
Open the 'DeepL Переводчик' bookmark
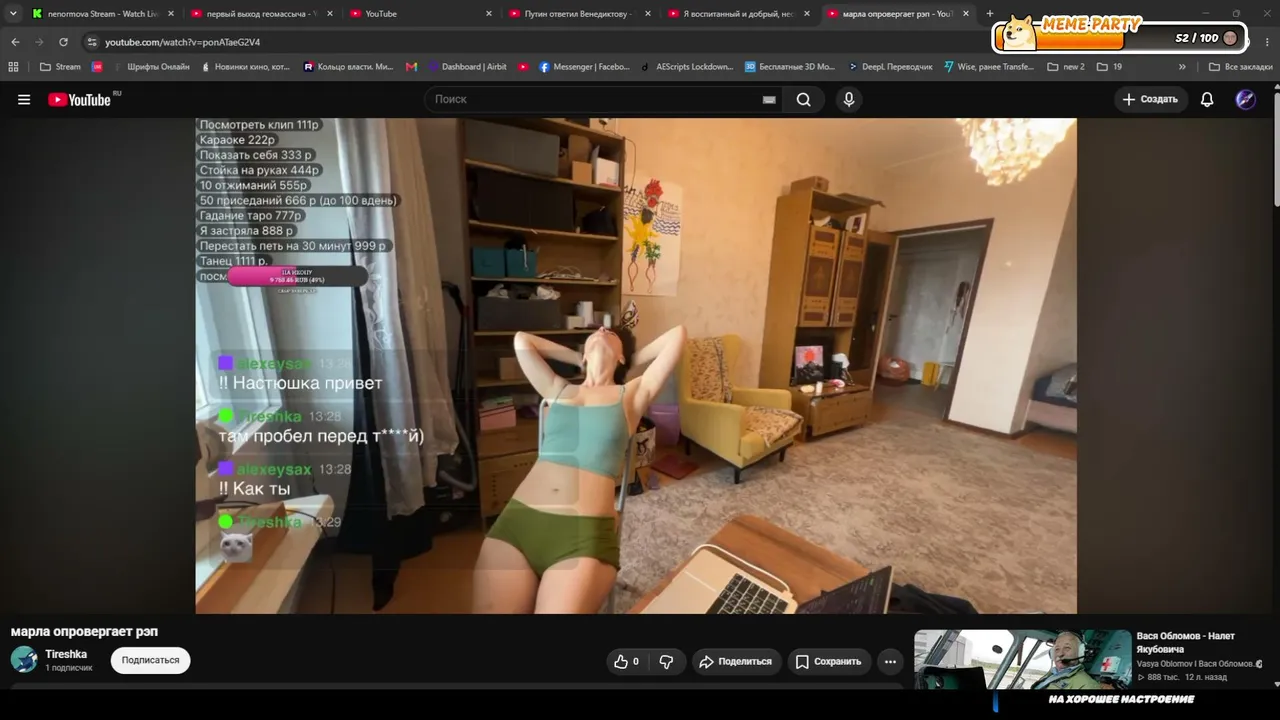(x=890, y=67)
